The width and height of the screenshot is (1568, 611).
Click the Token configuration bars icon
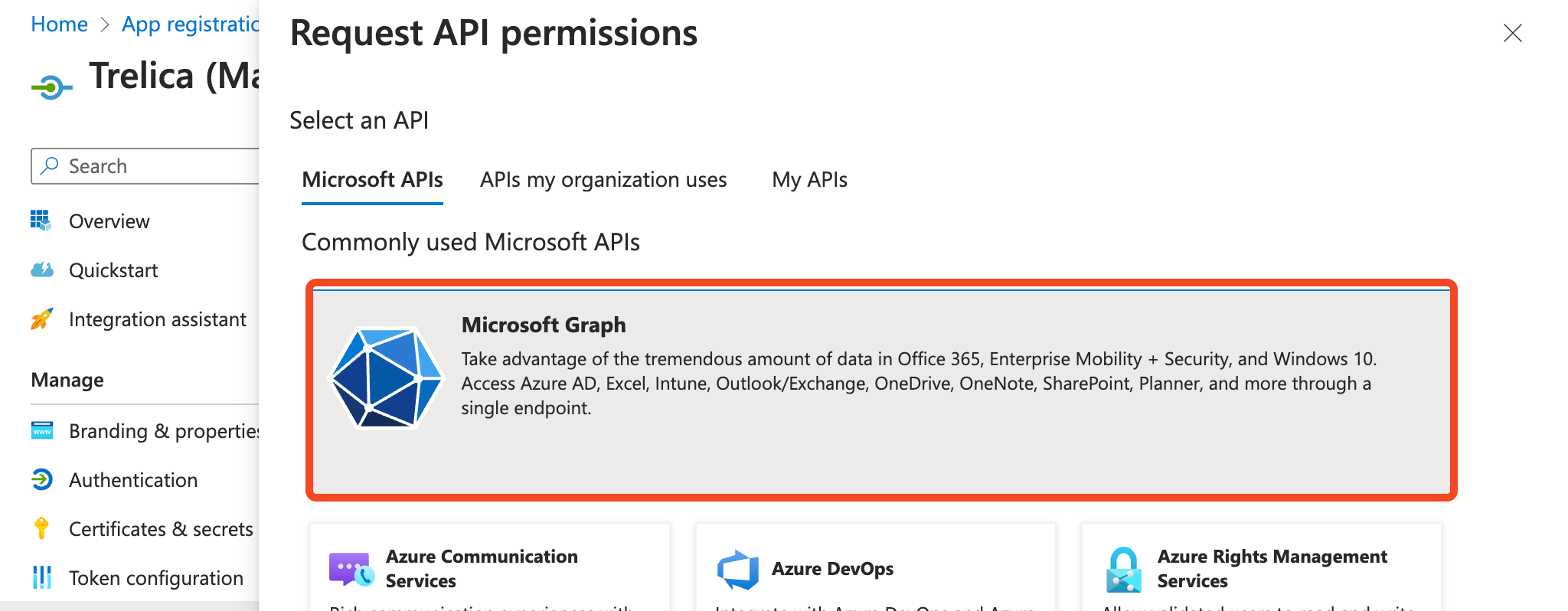(42, 577)
